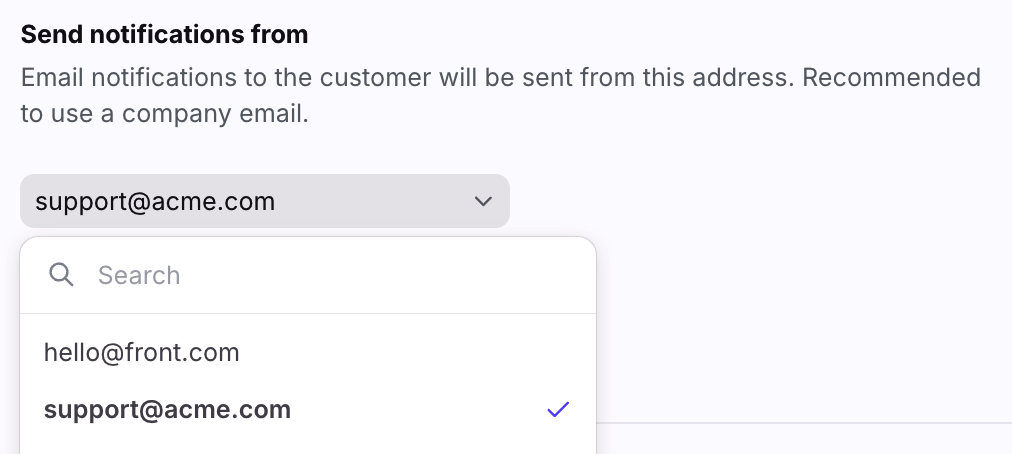Viewport: 1012px width, 454px height.
Task: Click the selected-item tick mark icon
Action: pyautogui.click(x=558, y=410)
